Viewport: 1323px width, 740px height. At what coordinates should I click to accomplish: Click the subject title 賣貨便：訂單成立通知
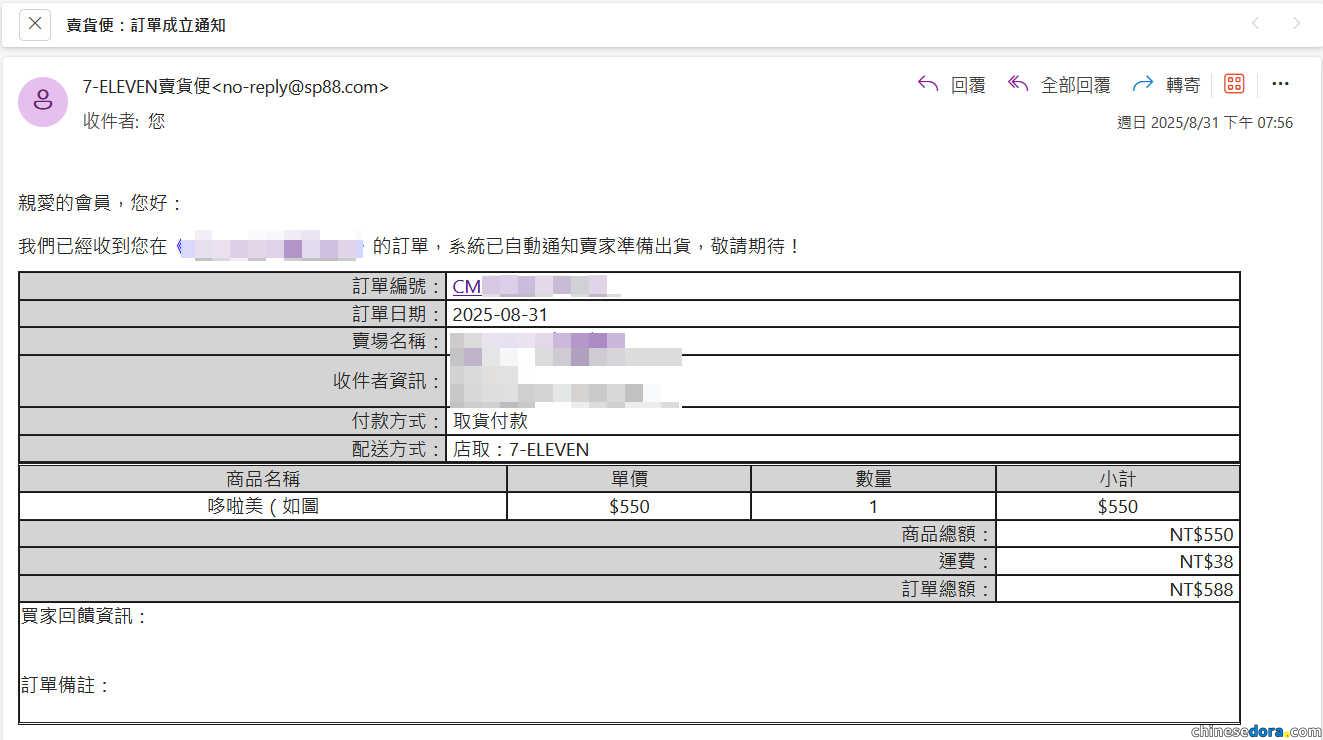146,25
